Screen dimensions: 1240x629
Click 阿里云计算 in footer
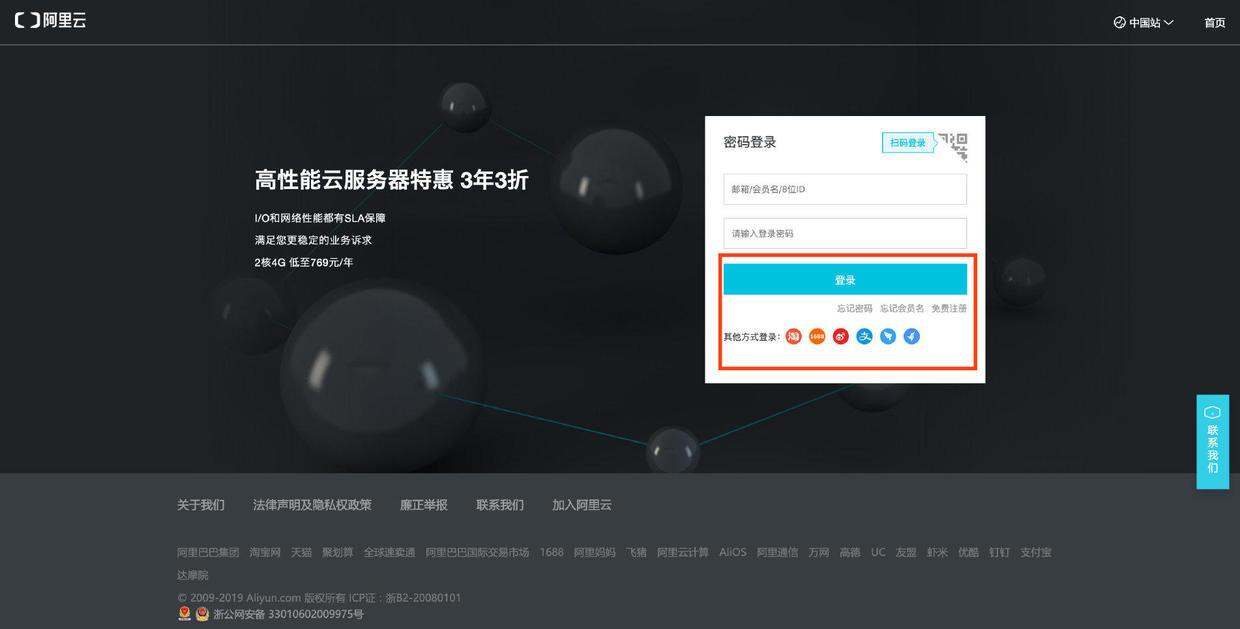683,552
